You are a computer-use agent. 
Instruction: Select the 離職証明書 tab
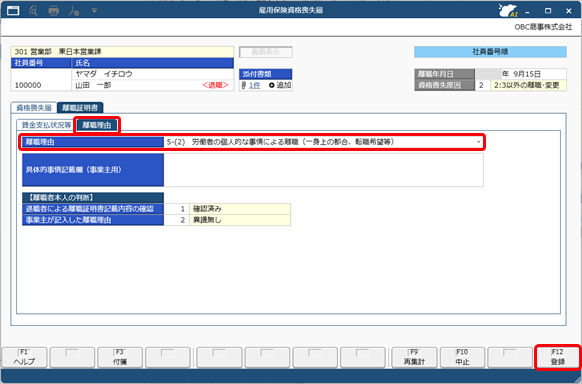(x=80, y=108)
